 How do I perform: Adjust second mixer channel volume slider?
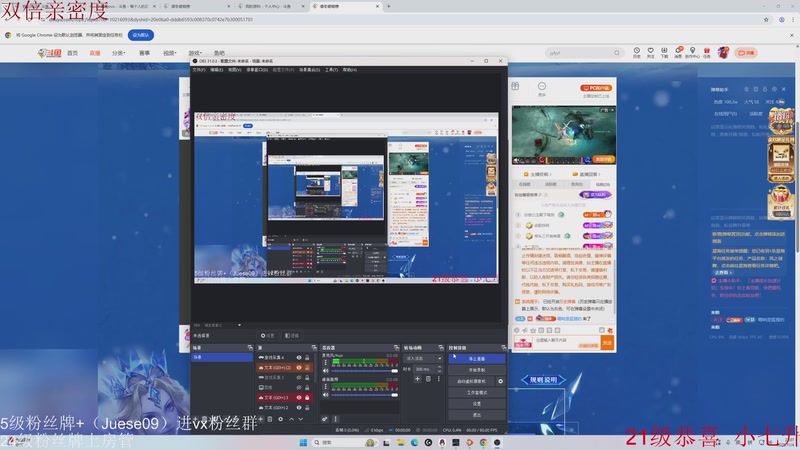coord(364,395)
